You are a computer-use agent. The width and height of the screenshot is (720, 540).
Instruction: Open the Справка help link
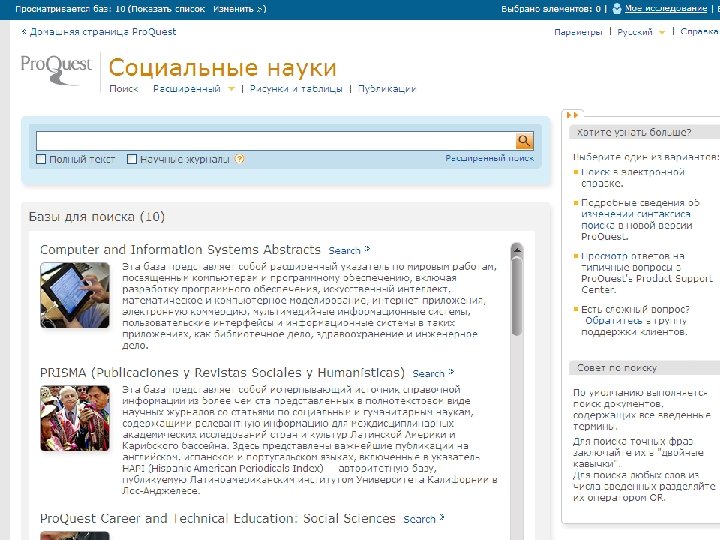click(699, 32)
